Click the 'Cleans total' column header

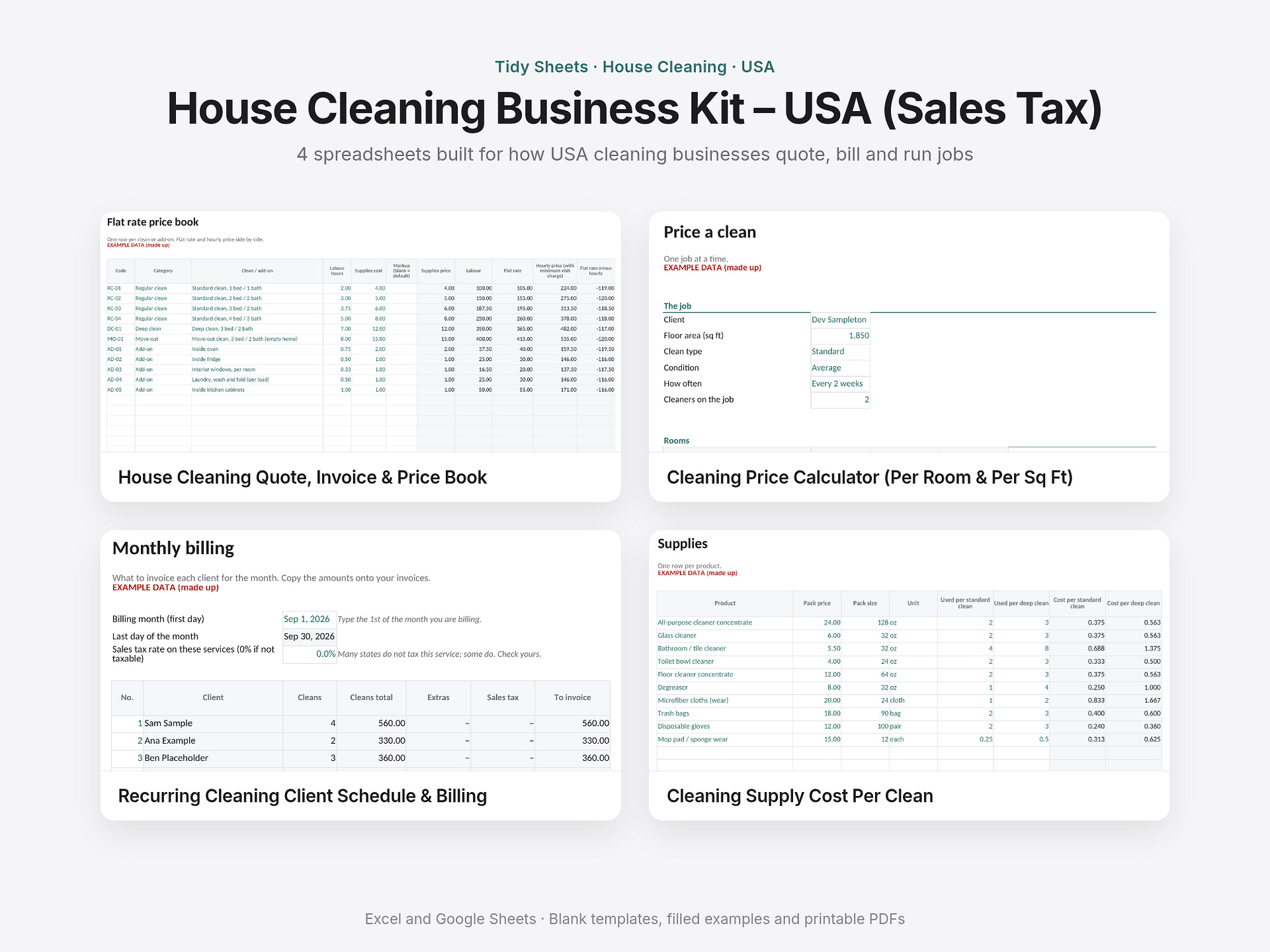(371, 698)
